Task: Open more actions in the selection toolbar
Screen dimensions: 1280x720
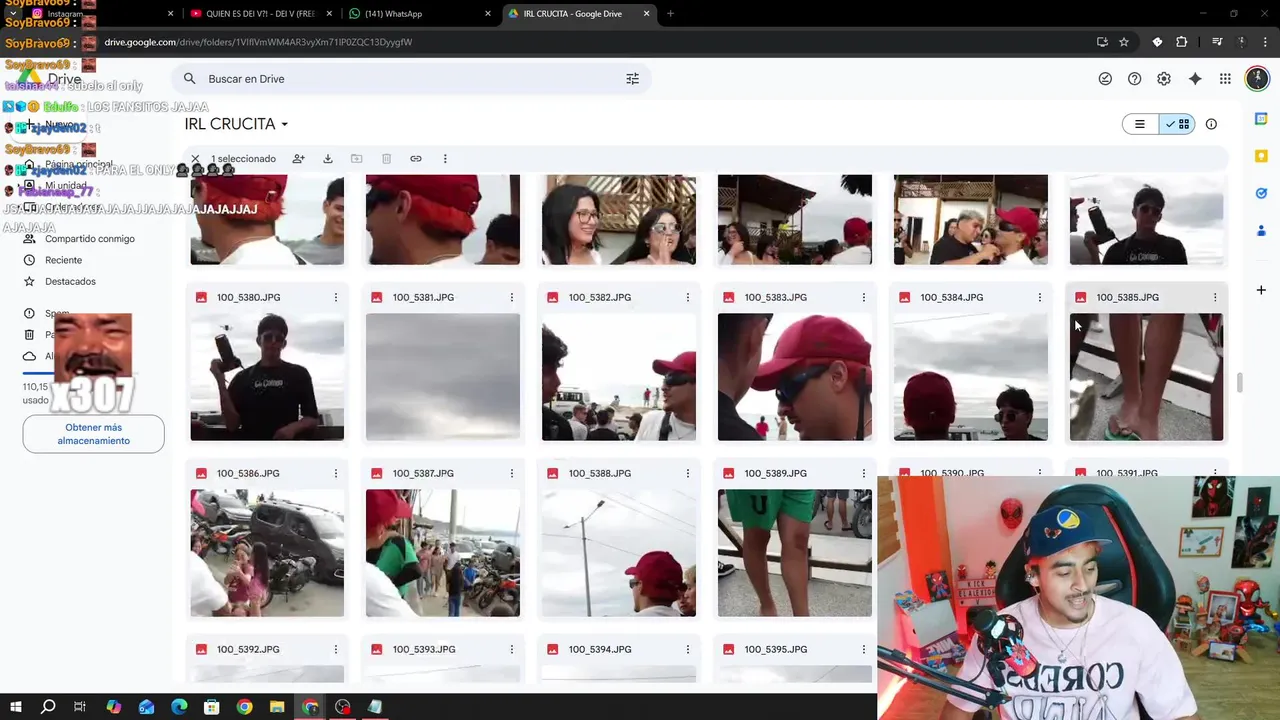Action: coord(445,159)
